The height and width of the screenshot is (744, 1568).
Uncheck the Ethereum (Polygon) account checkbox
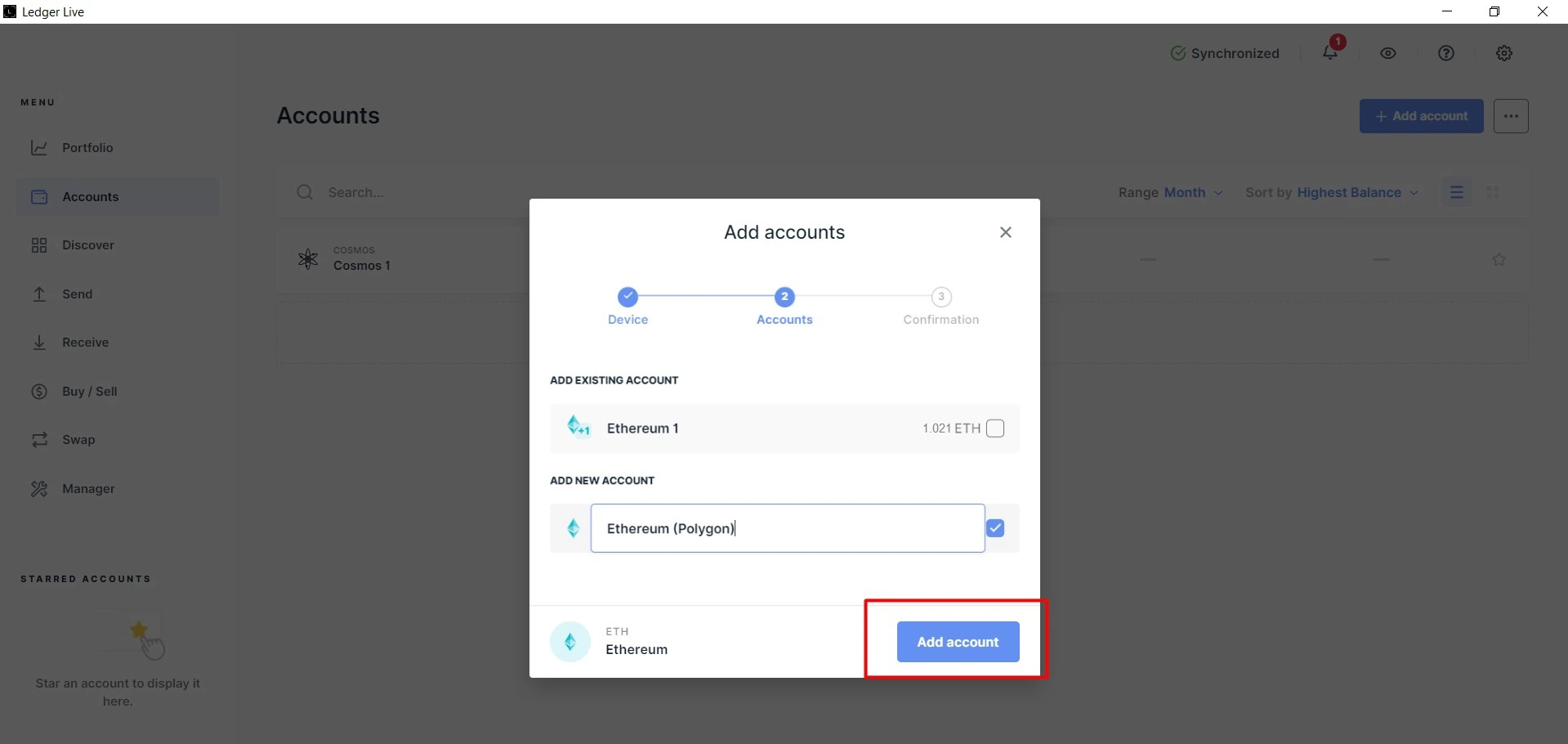tap(996, 528)
